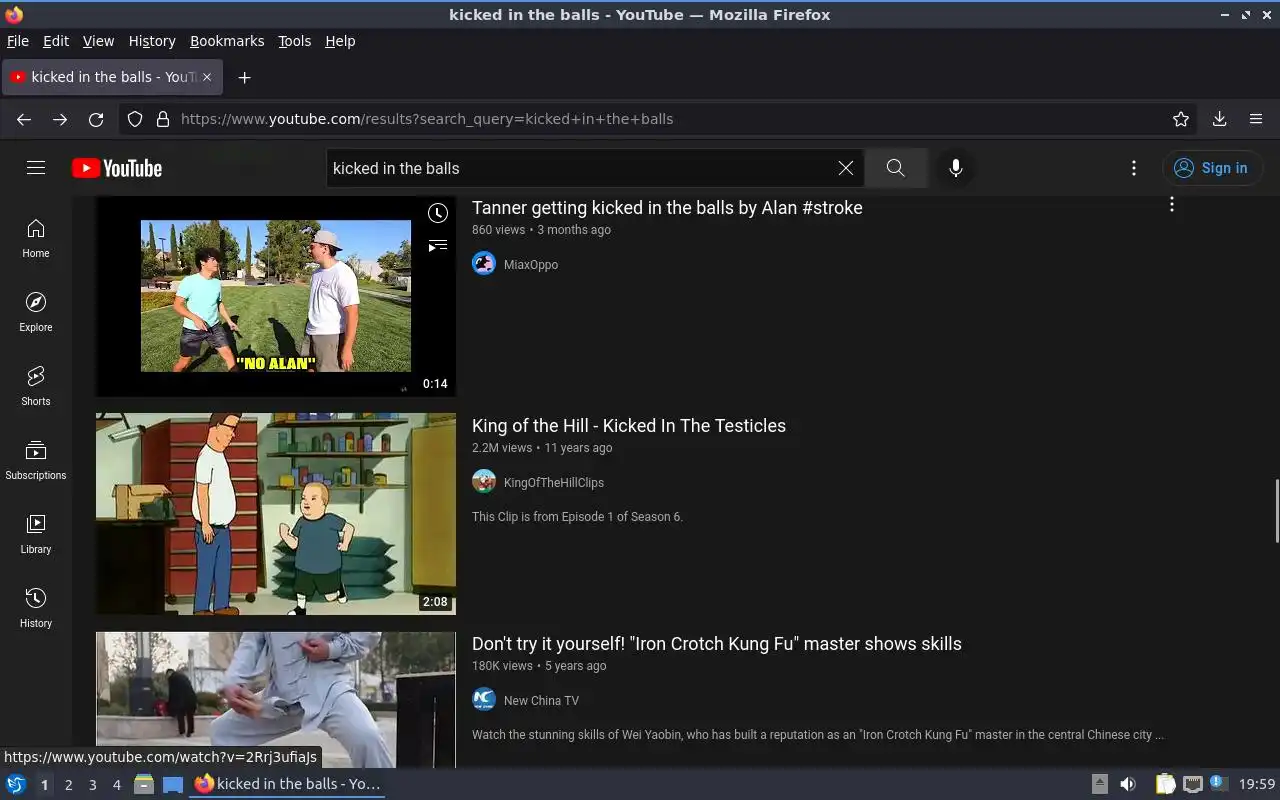This screenshot has height=800, width=1280.
Task: Switch to workspace 3 in taskbar
Action: tap(92, 785)
